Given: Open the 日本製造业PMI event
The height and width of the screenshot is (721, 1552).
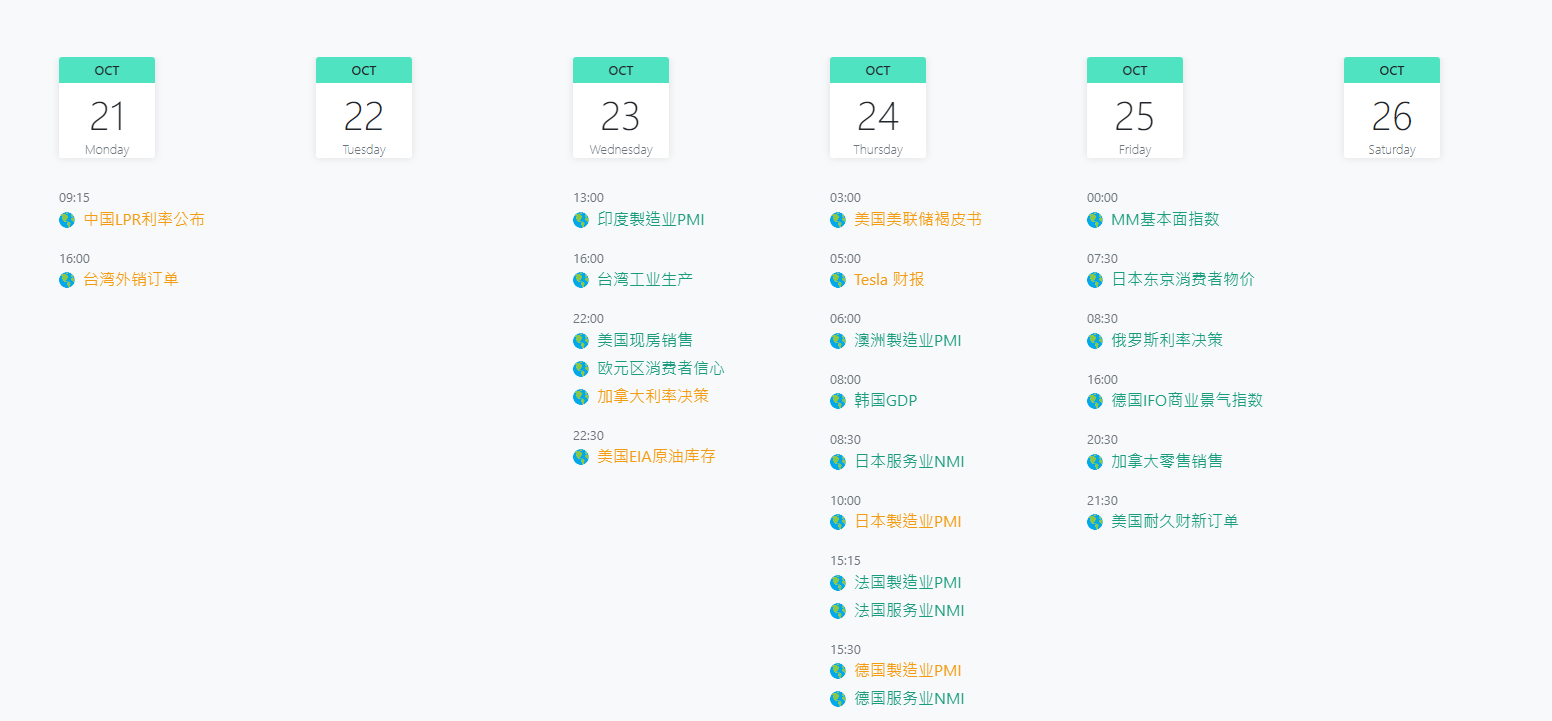Looking at the screenshot, I should [x=908, y=521].
